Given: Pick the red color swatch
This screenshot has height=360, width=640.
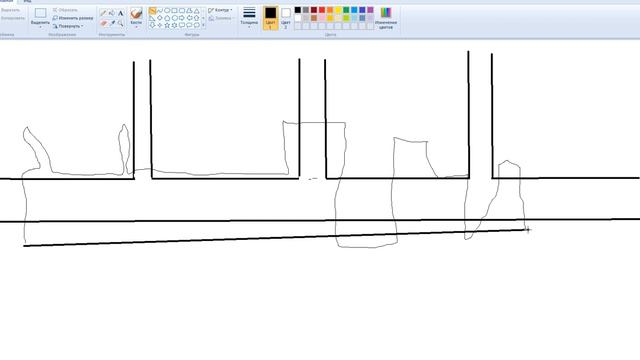Looking at the screenshot, I should pos(322,10).
